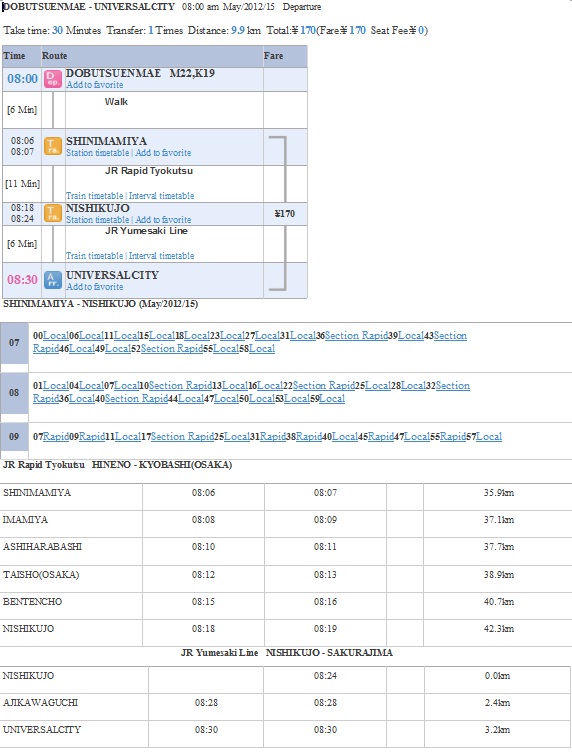
Task: Select the TAISHO(OSAKA) station row name
Action: coord(41,575)
